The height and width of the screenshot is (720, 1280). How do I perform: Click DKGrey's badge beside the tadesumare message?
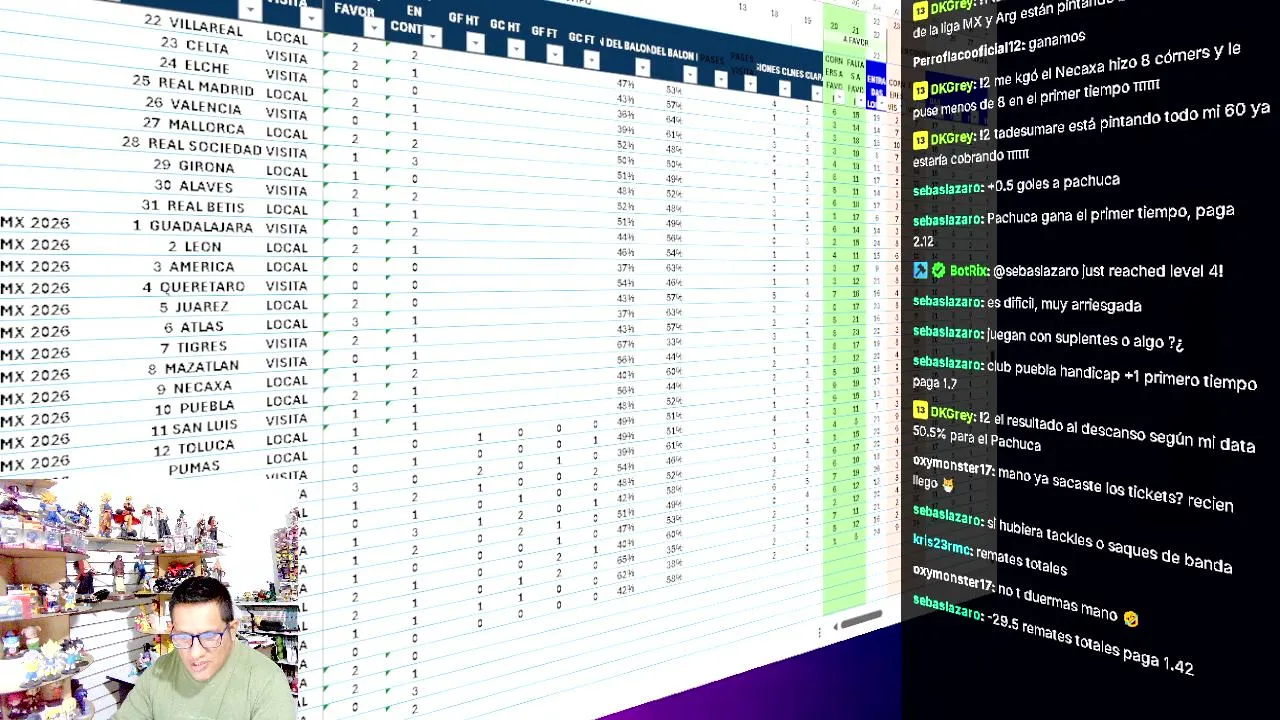920,140
